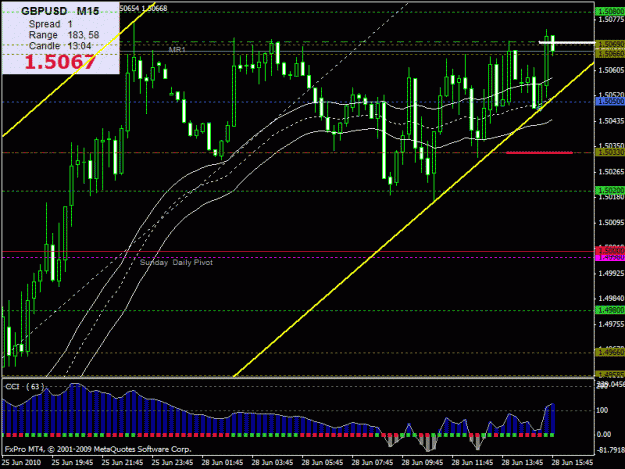625x469 pixels.
Task: Click the 1.50265 price axis label
Action: [x=611, y=172]
